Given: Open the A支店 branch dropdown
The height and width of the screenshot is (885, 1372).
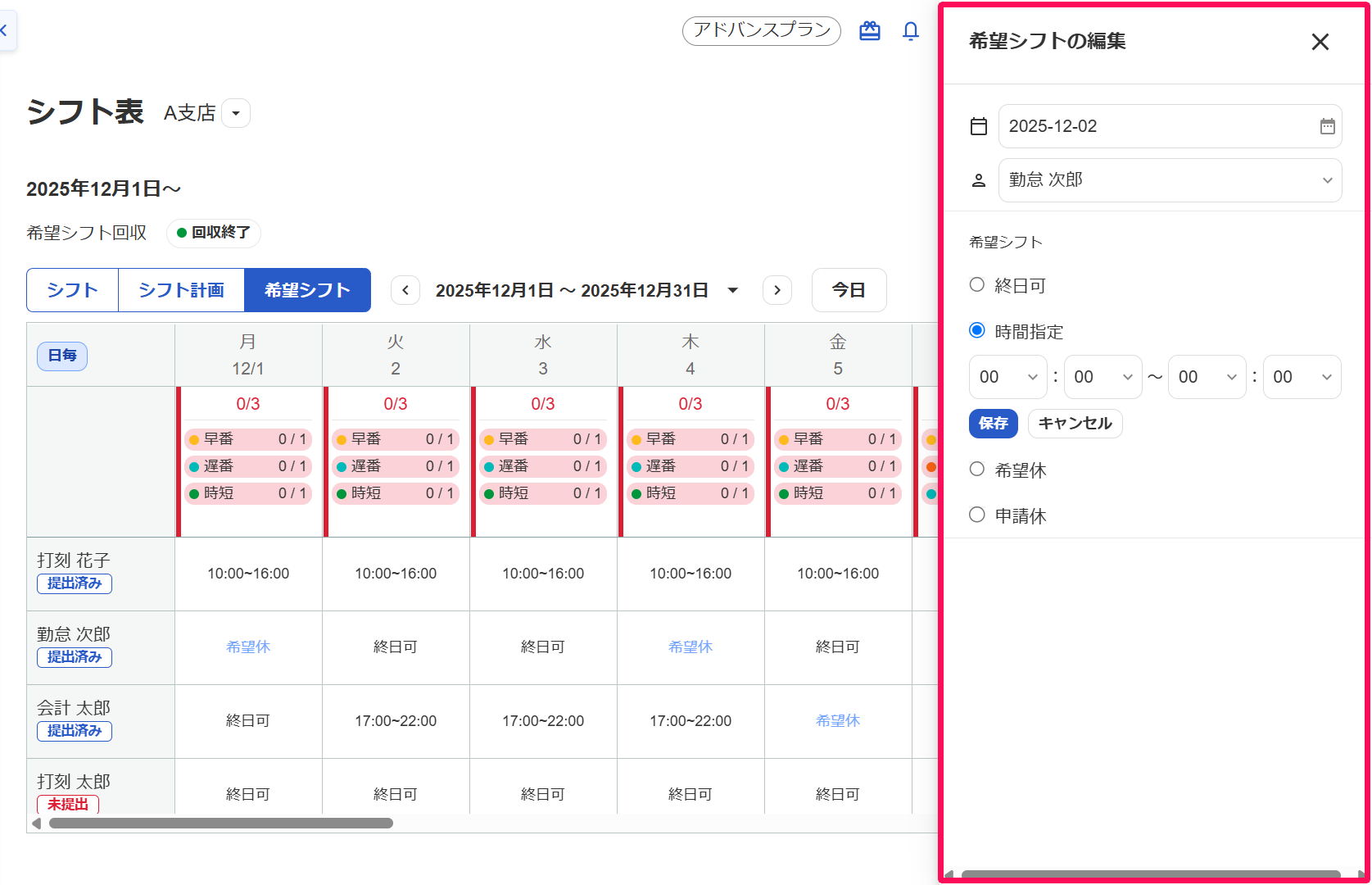Looking at the screenshot, I should pyautogui.click(x=236, y=113).
